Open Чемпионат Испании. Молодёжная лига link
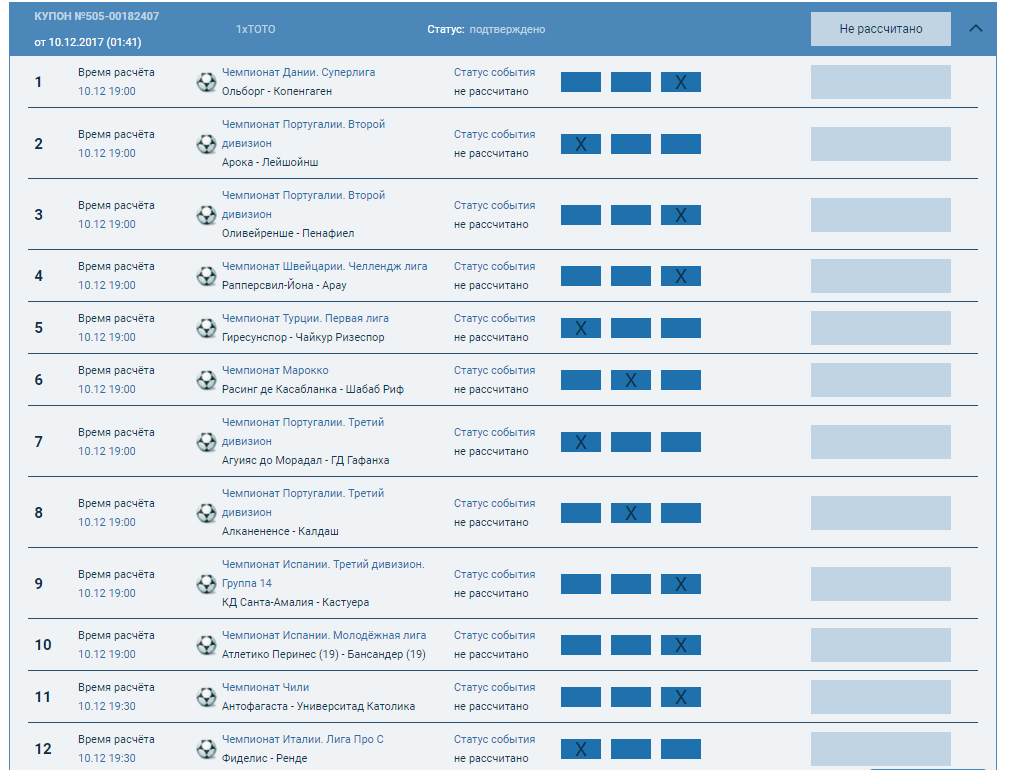This screenshot has width=1011, height=770. coord(324,635)
